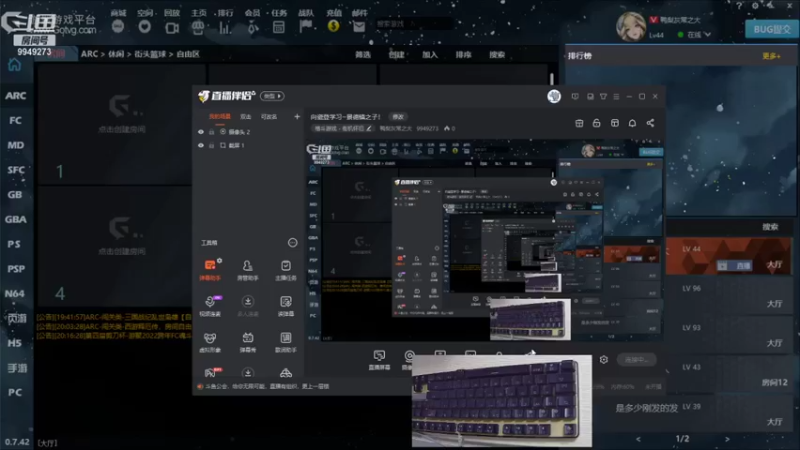Screen dimensions: 800x450
Task: Select FC in the platform sidebar
Action: pos(16,120)
